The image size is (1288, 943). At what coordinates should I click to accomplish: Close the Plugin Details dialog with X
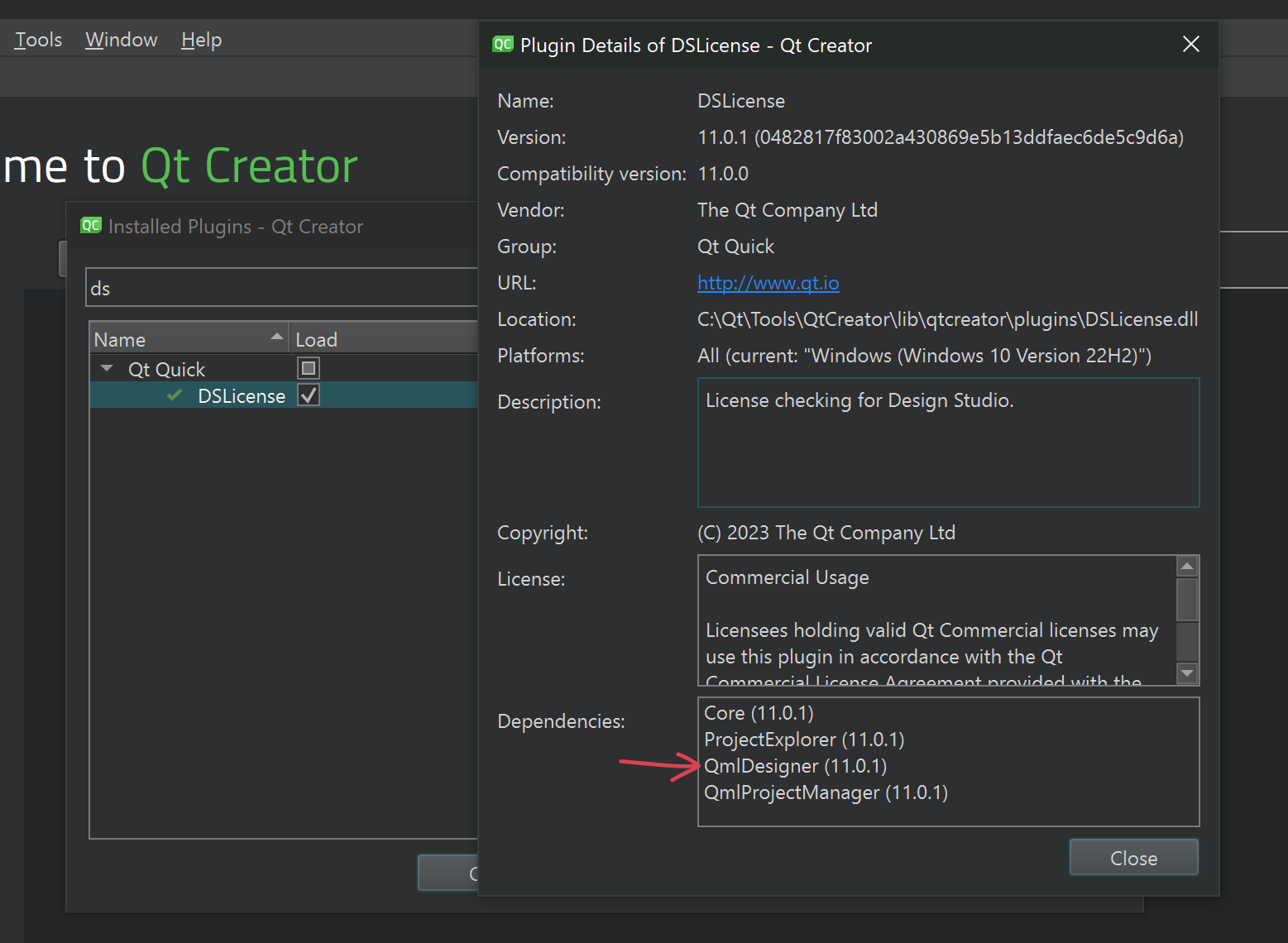tap(1190, 44)
